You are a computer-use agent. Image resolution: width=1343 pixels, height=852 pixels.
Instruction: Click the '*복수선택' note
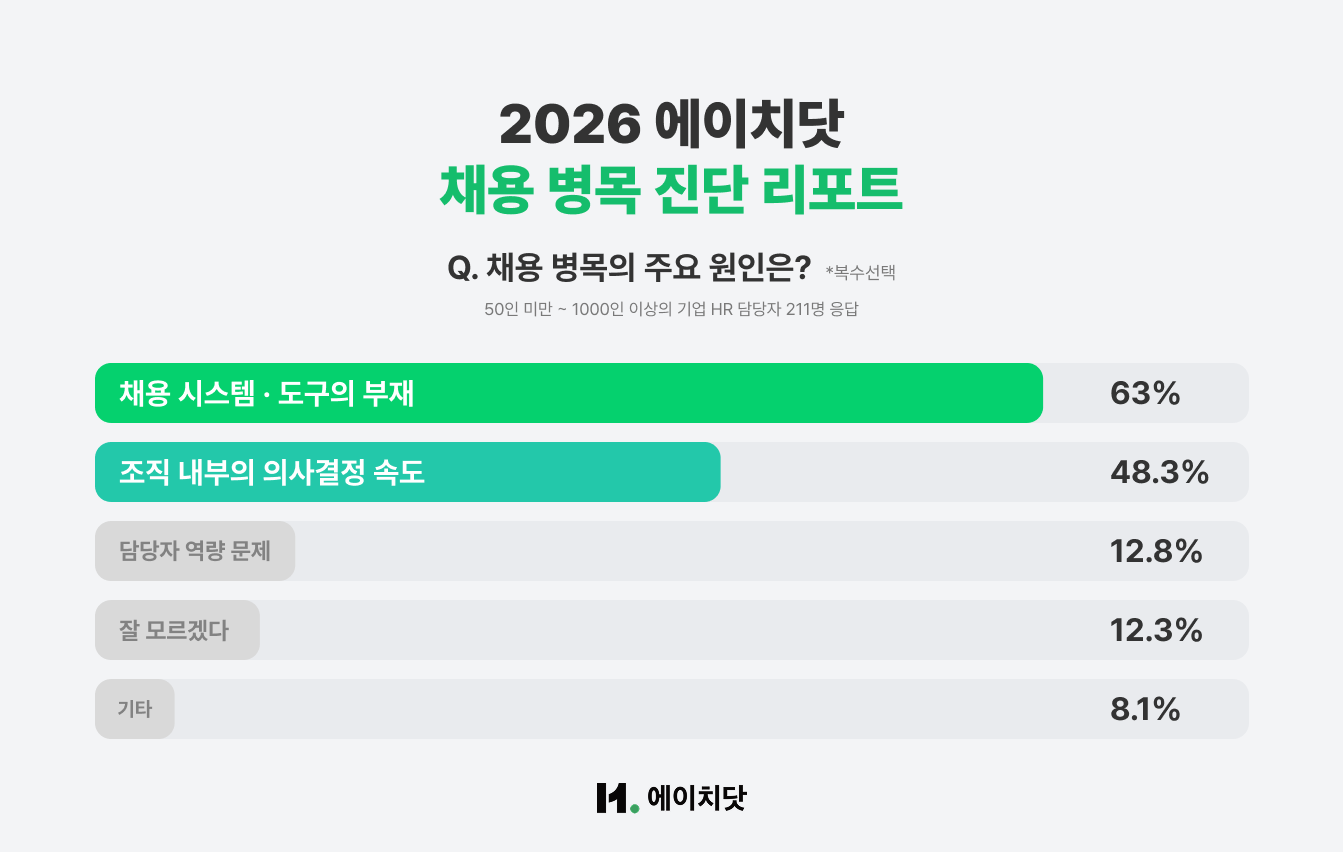pos(860,271)
